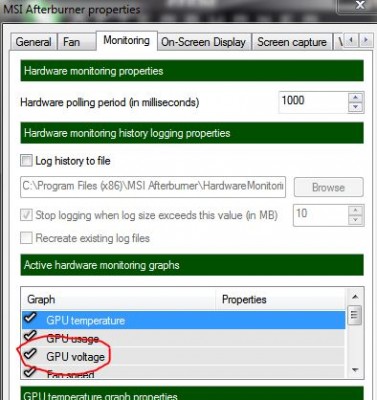The width and height of the screenshot is (377, 400).
Task: Click the hardware polling period field
Action: point(313,102)
